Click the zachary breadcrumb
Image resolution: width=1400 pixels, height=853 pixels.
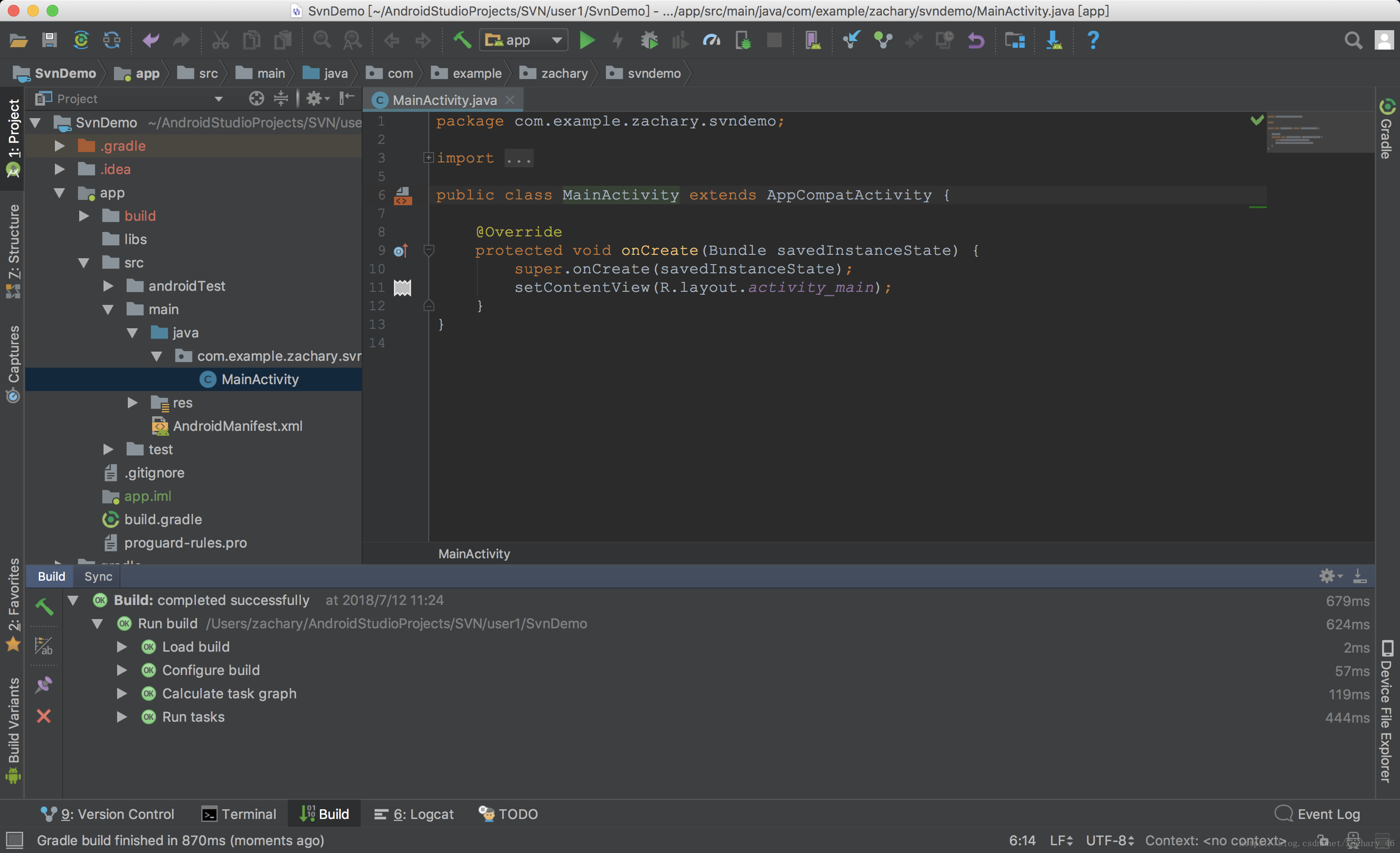point(554,73)
